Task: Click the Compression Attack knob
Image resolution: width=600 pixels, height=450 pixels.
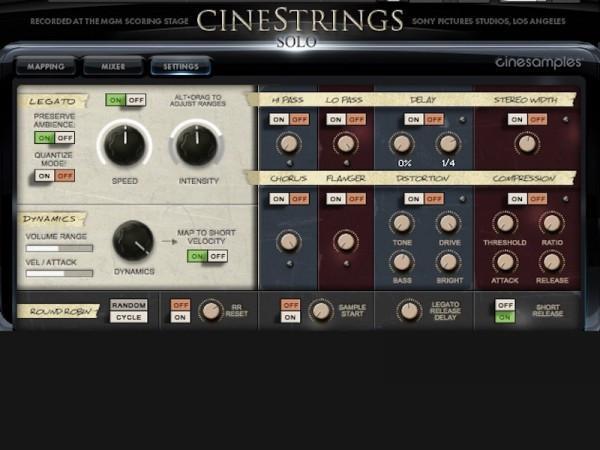Action: tap(505, 262)
